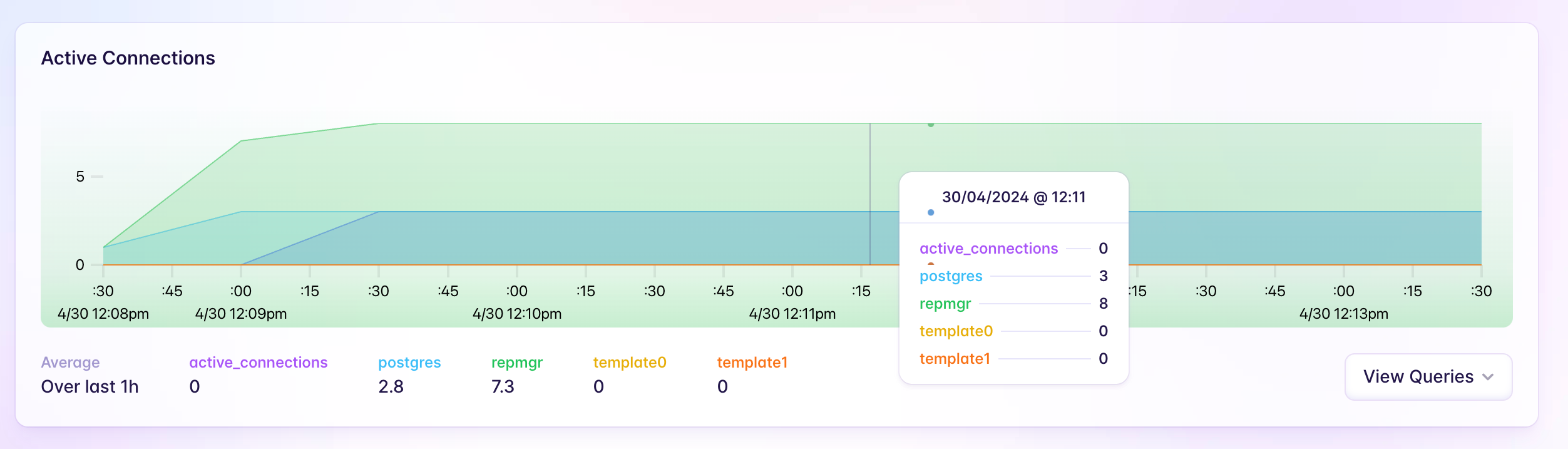Toggle the postgres series in the bottom legend
Image resolution: width=1568 pixels, height=449 pixels.
coord(409,363)
